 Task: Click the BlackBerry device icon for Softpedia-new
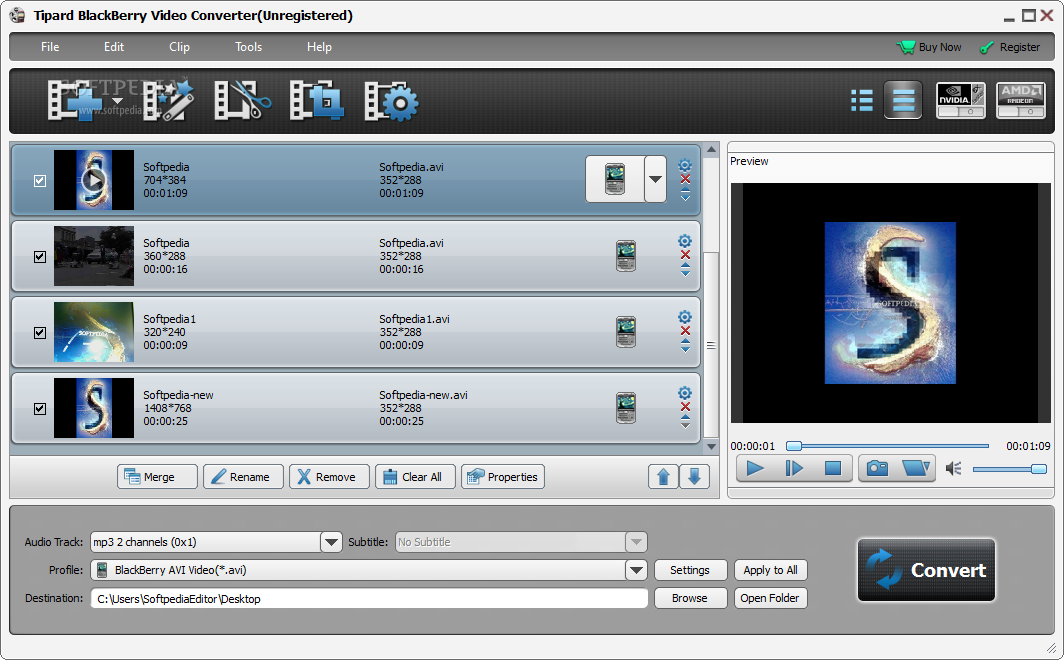point(626,408)
